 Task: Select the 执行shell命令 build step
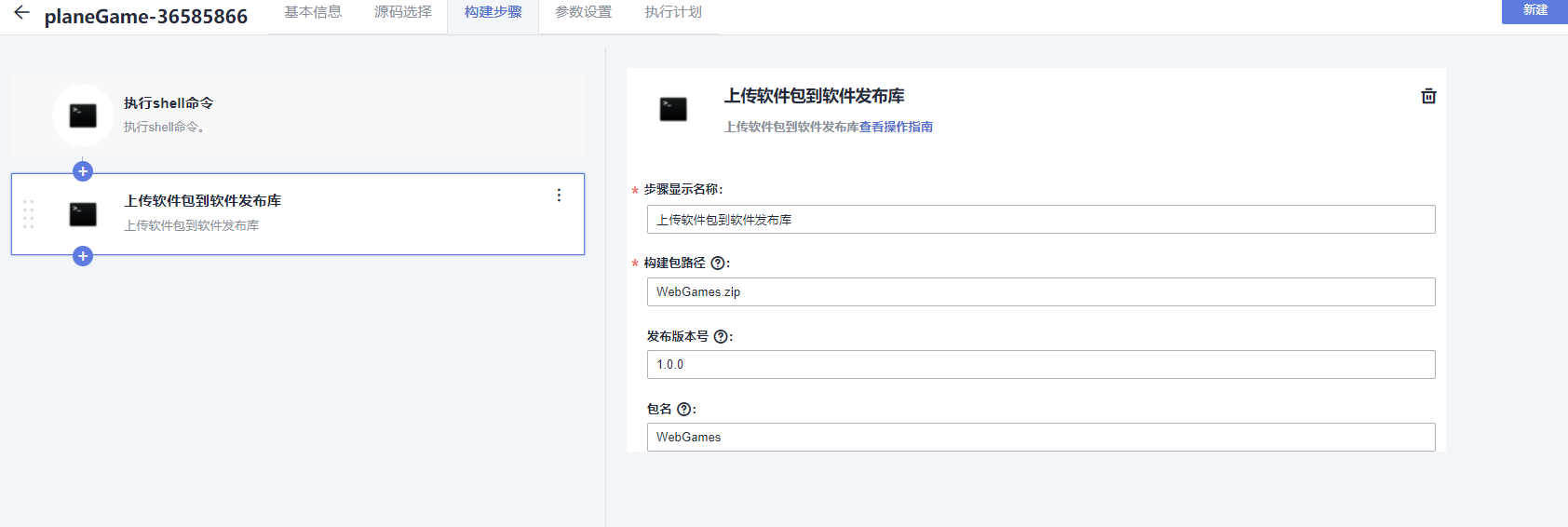pos(298,115)
